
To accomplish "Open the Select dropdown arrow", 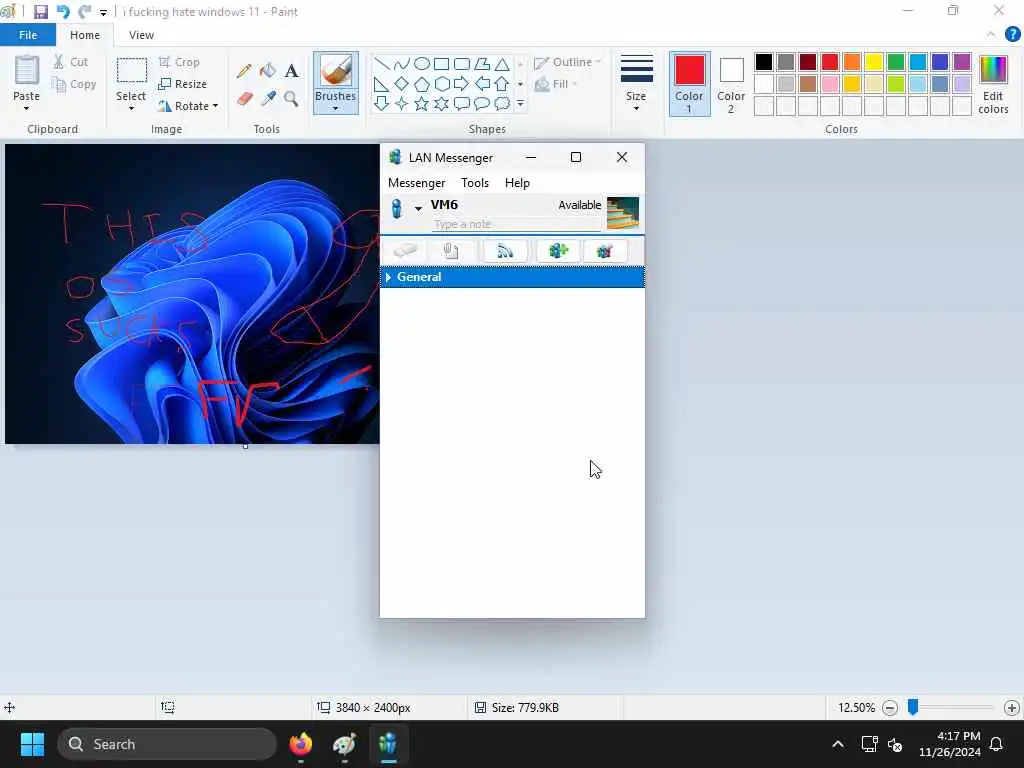I will (131, 108).
